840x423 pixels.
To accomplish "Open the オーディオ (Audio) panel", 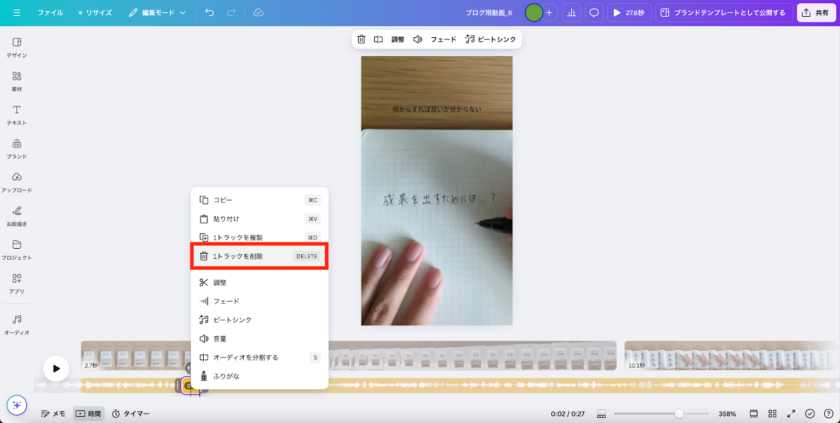I will coord(17,323).
